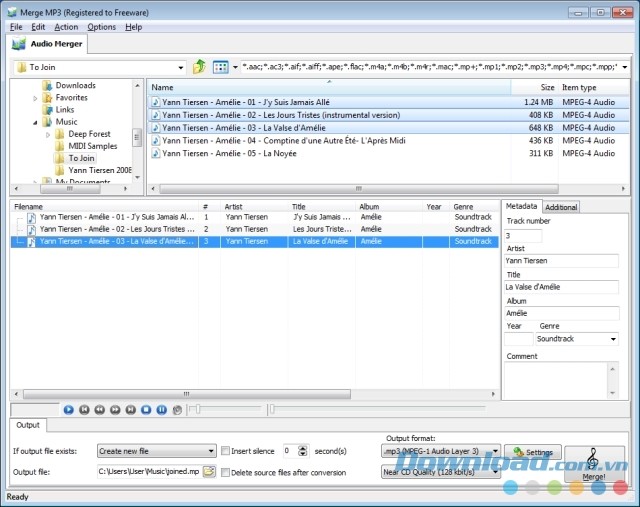Screen dimensions: 640x507
Task: Open encoder Settings button
Action: pyautogui.click(x=532, y=452)
